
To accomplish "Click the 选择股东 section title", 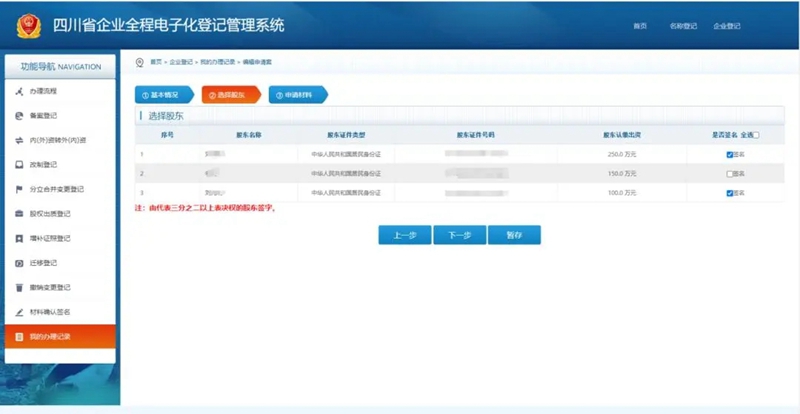I will (166, 116).
